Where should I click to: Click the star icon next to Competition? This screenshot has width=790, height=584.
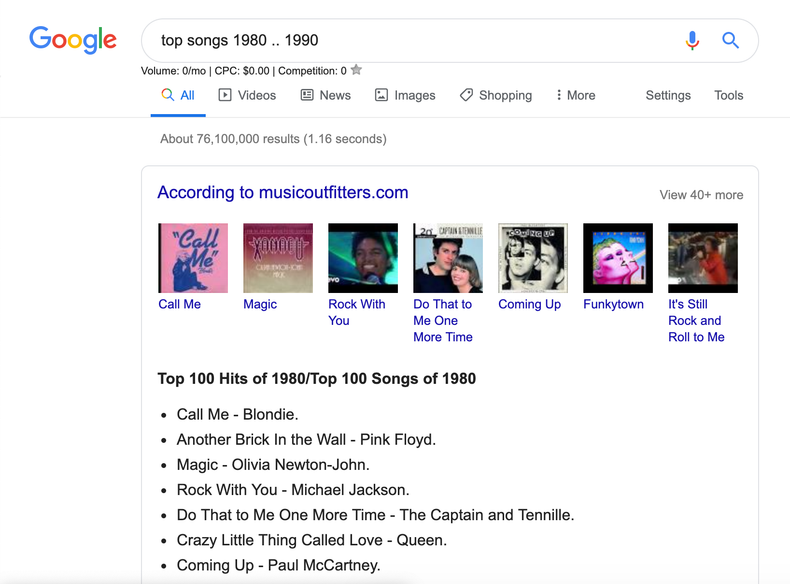tap(356, 70)
